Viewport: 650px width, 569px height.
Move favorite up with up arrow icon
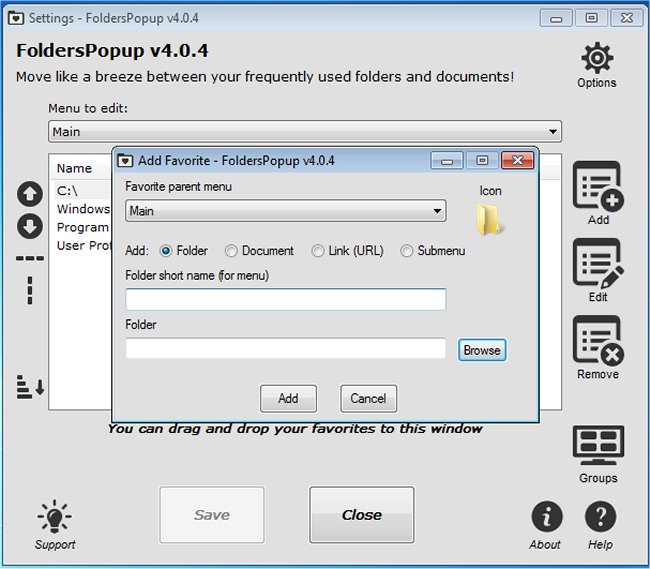click(30, 194)
